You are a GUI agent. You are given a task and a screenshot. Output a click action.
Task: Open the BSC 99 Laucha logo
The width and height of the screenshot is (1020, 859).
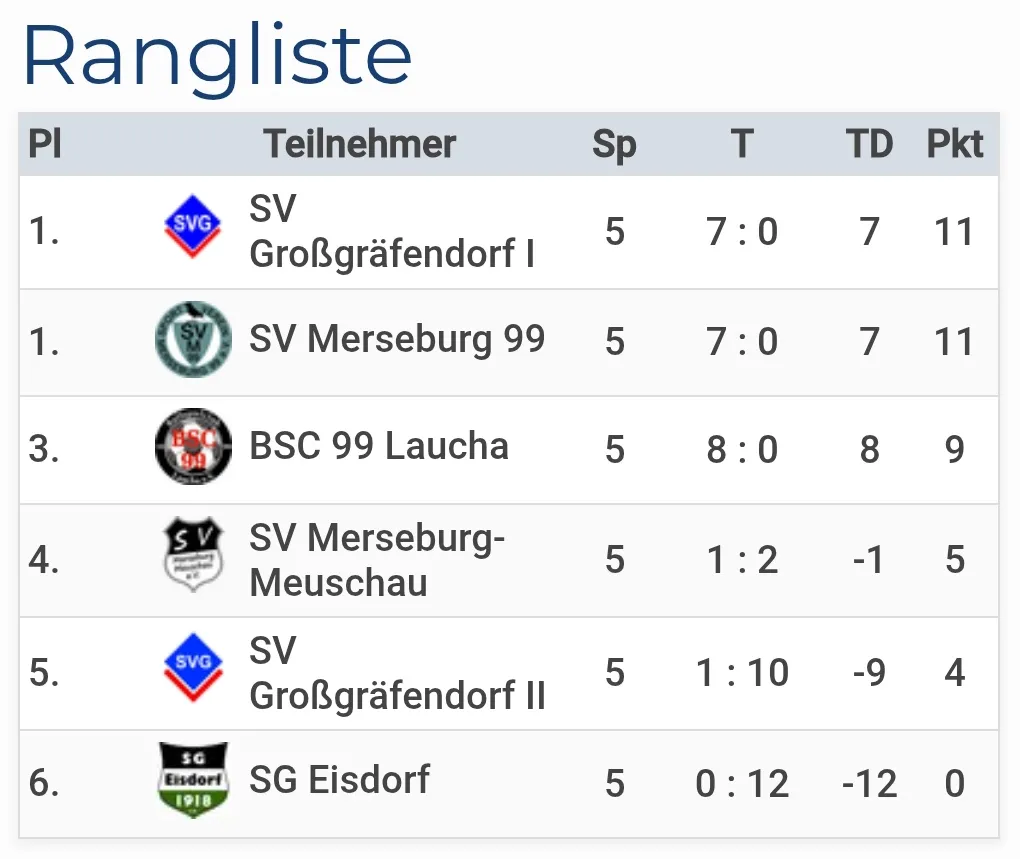pos(193,447)
